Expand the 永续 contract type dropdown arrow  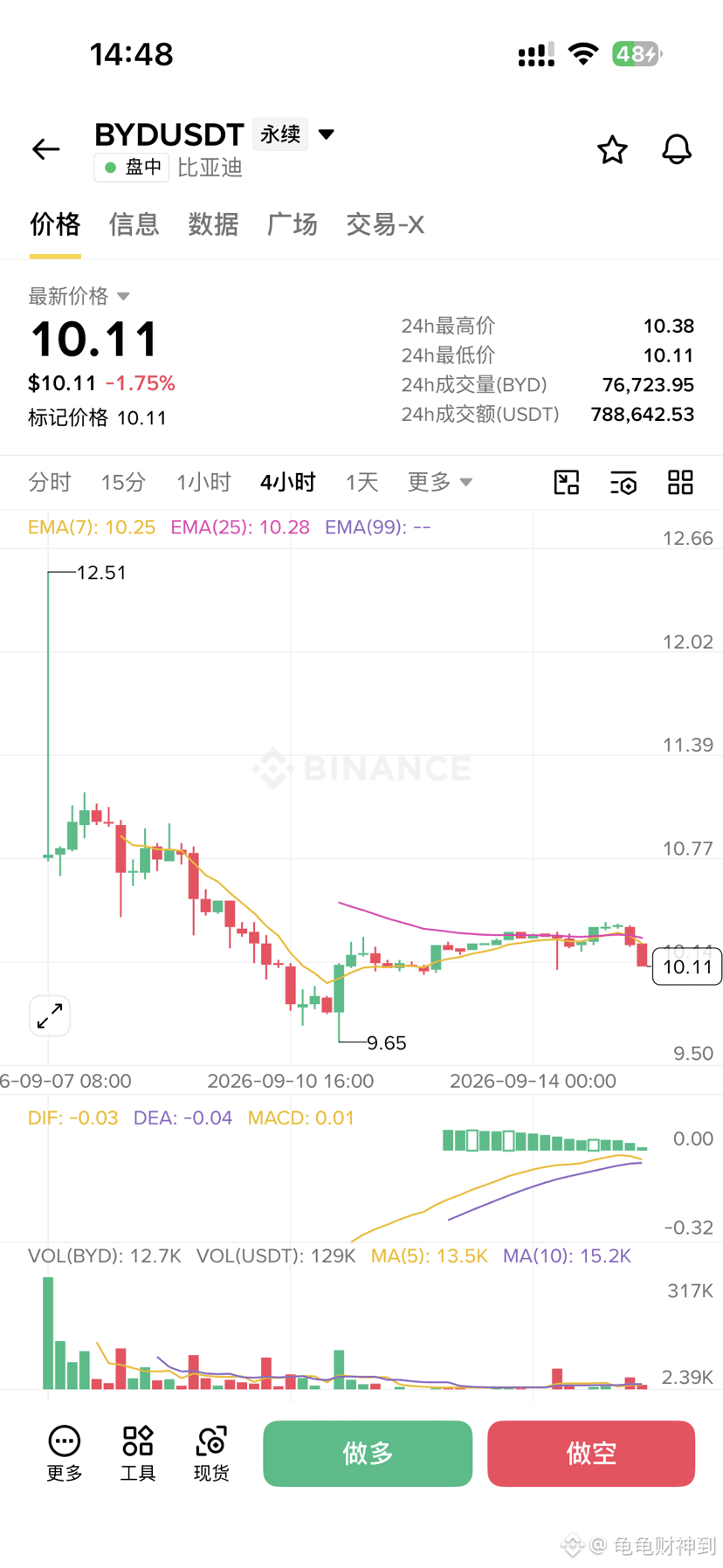[x=327, y=134]
